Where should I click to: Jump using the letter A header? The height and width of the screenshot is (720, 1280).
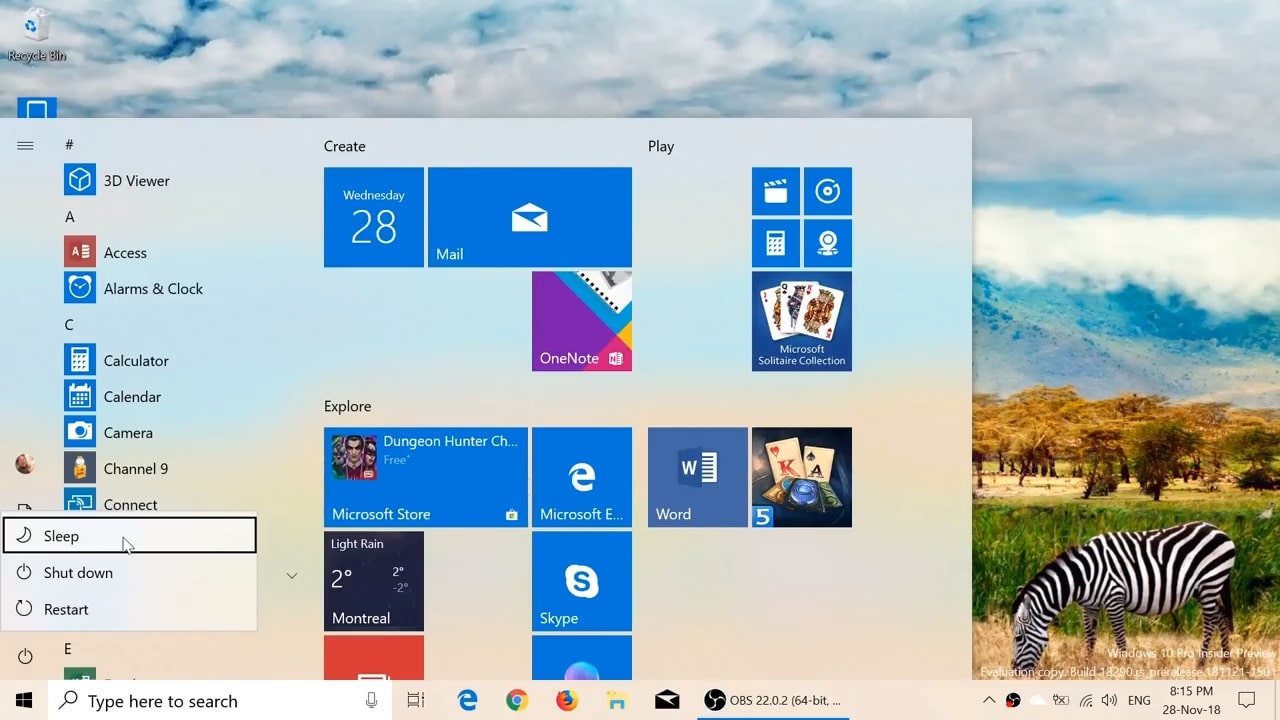click(x=70, y=217)
